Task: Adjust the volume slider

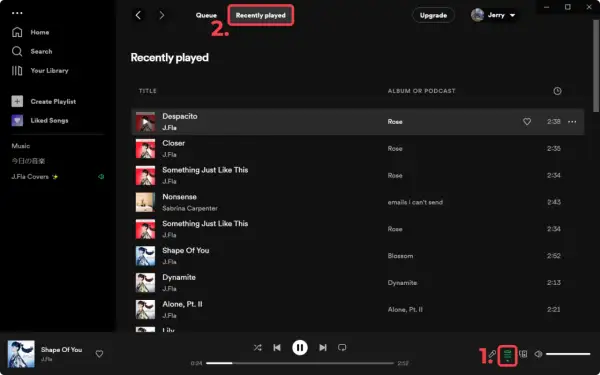Action: click(x=568, y=354)
